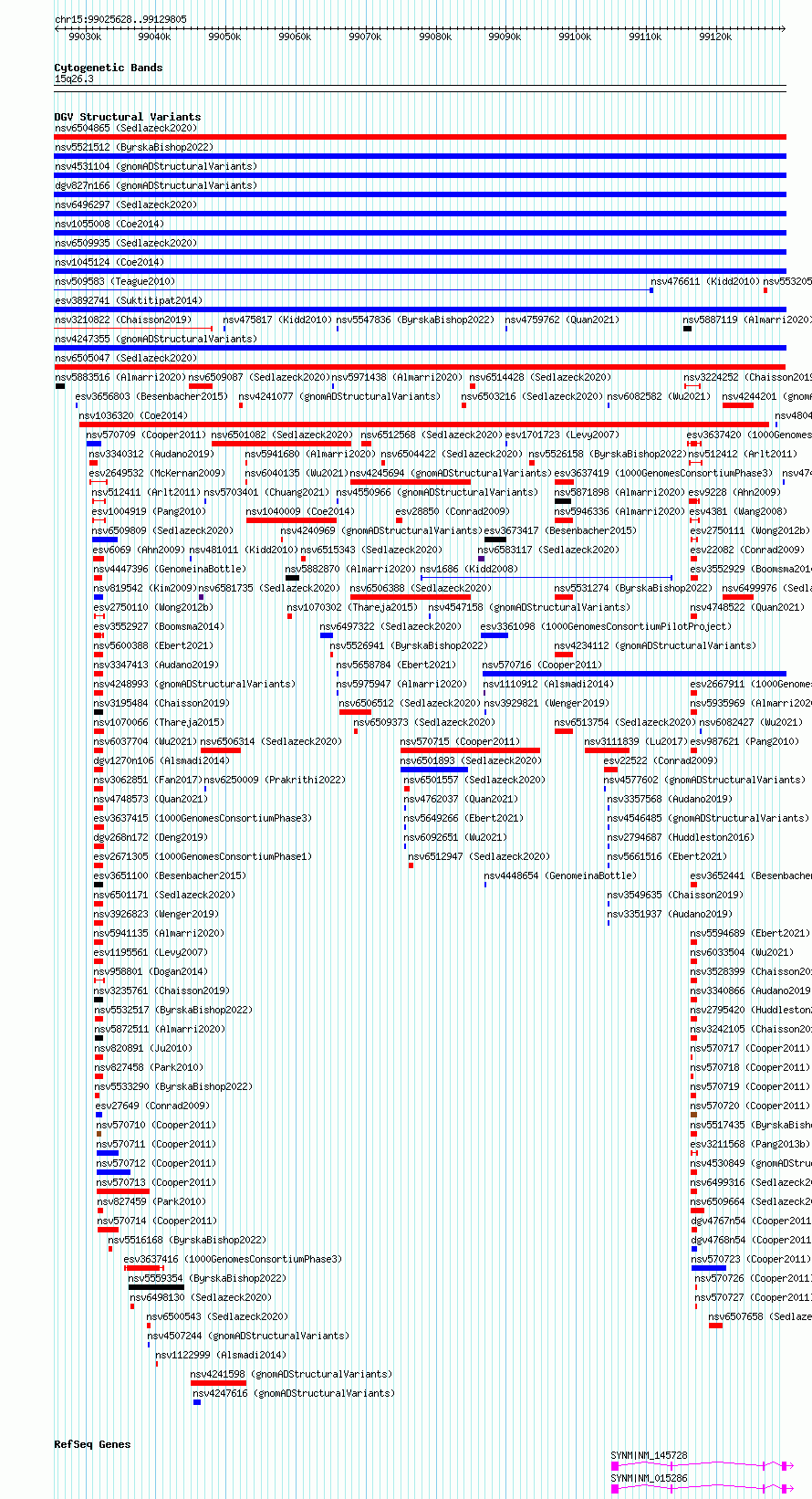
Task: Click the dgv827n166 variant label
Action: [156, 185]
